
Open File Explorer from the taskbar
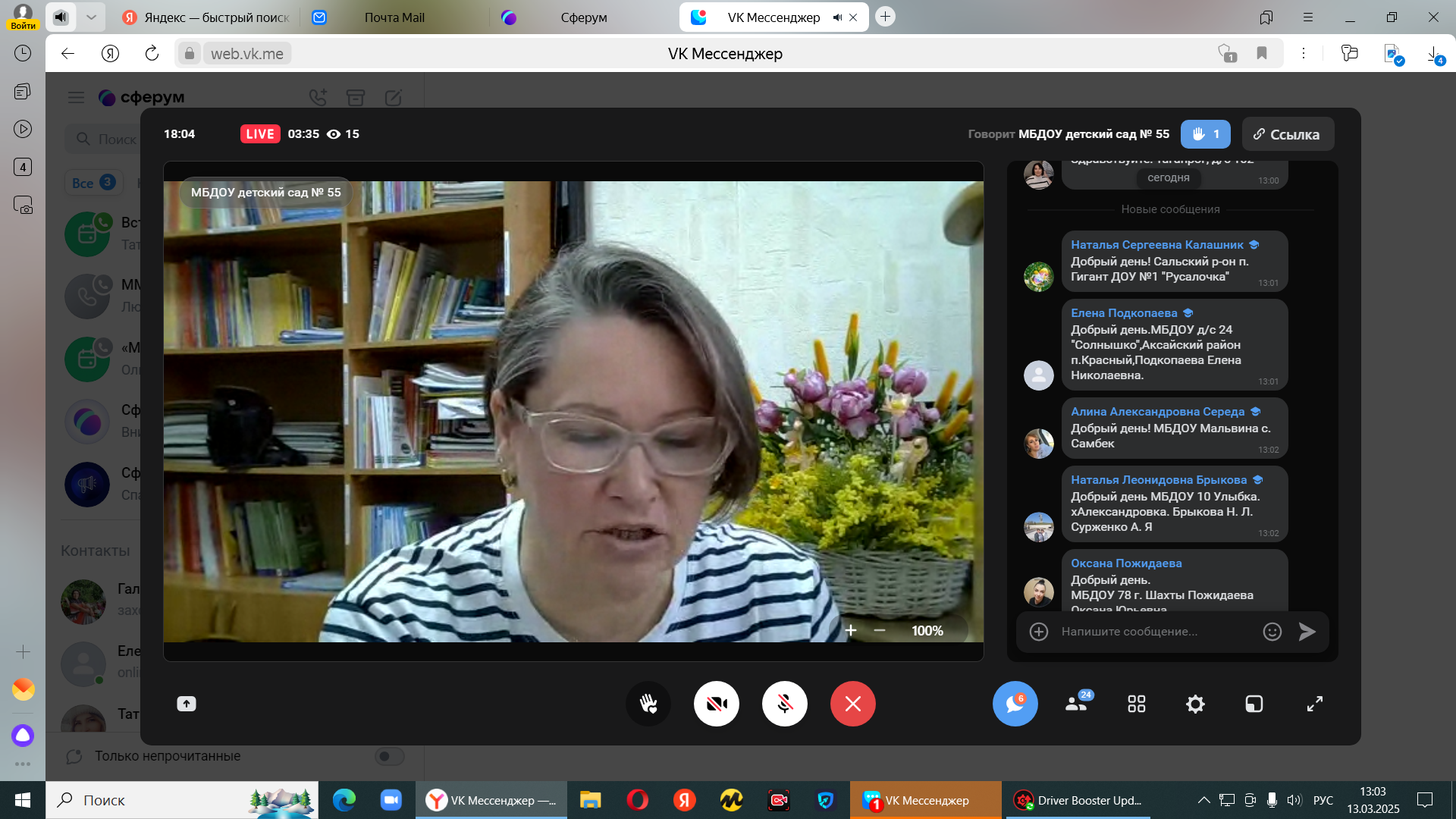click(x=590, y=800)
